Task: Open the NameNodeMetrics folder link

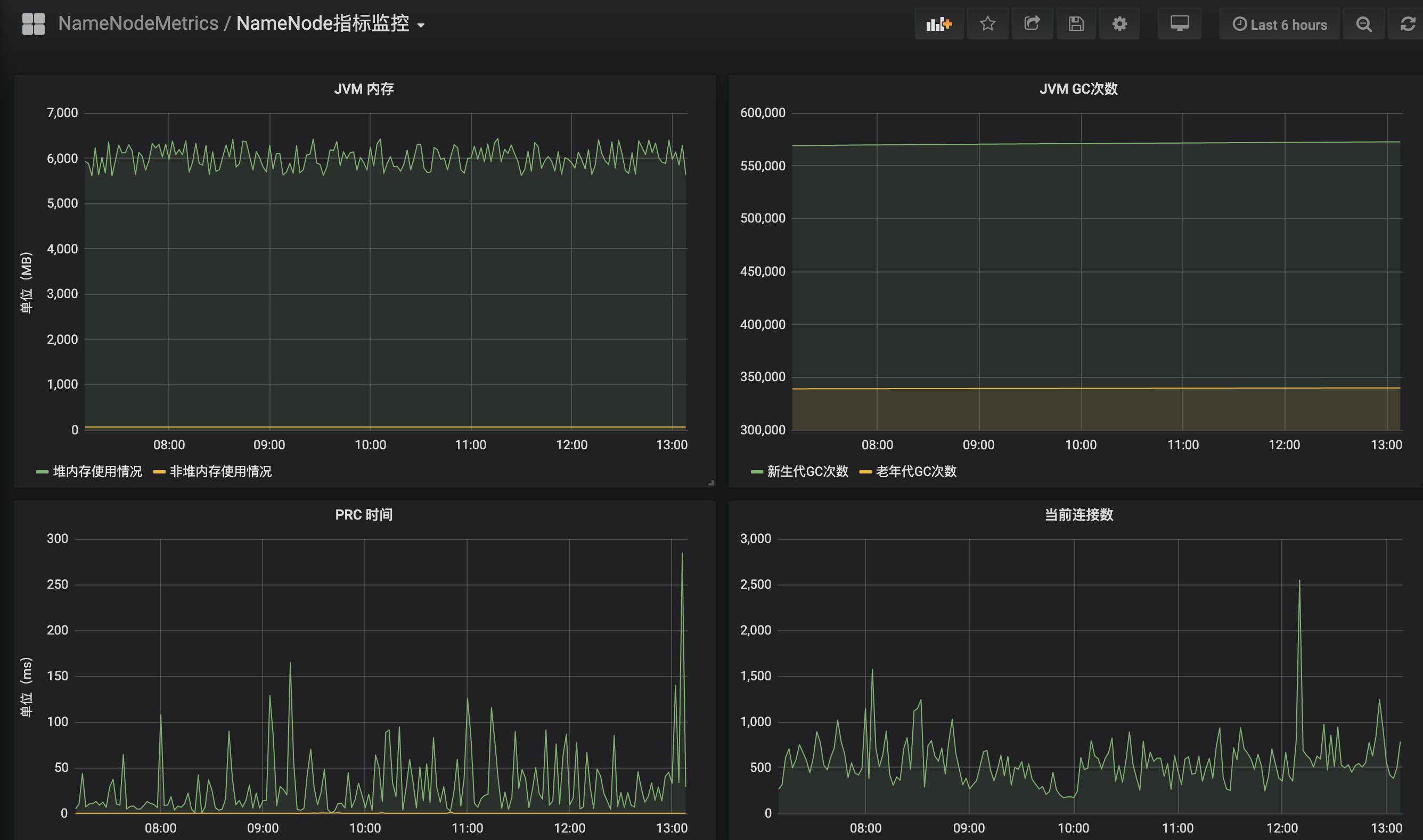Action: [x=138, y=24]
